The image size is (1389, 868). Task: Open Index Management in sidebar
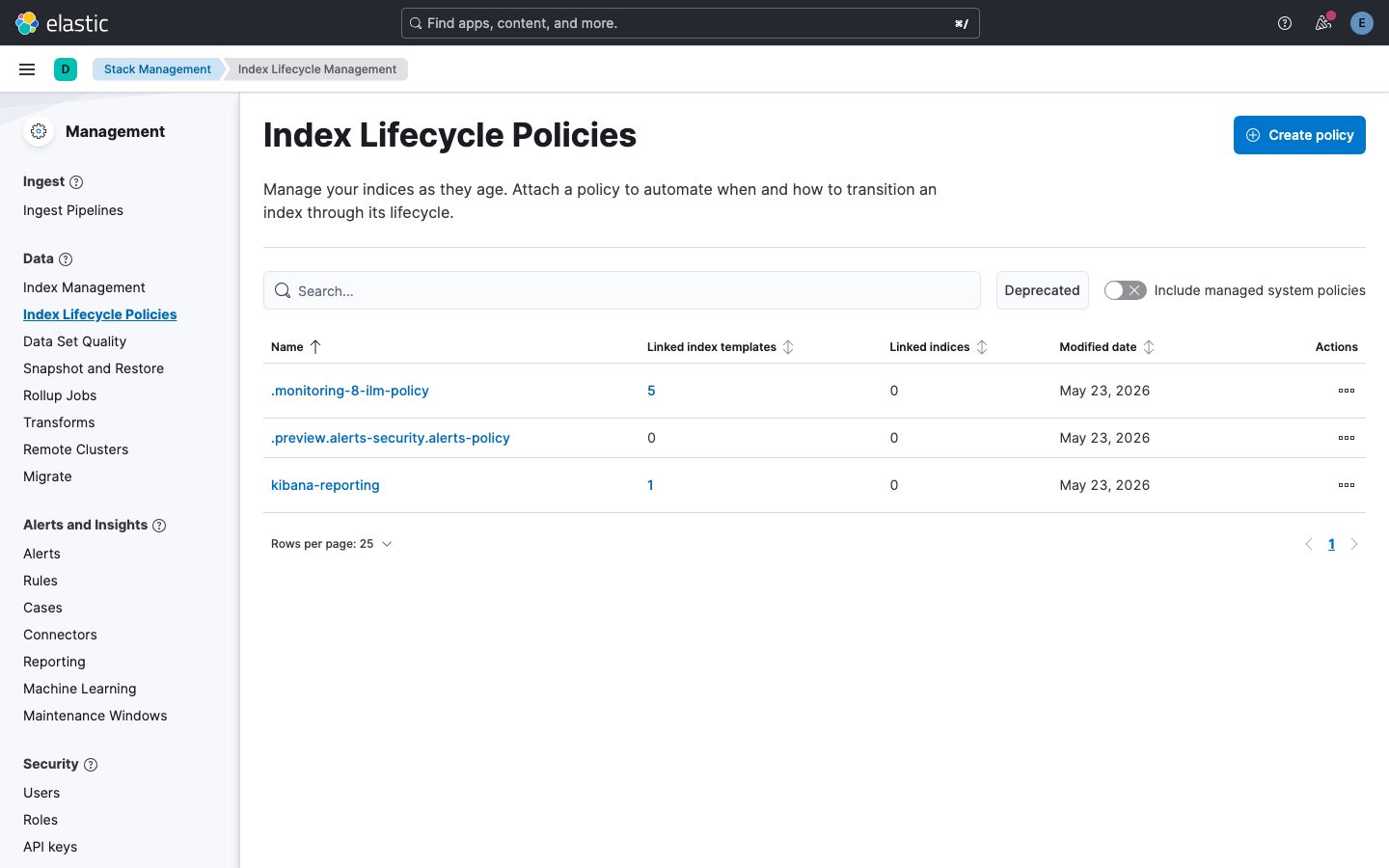click(x=84, y=287)
